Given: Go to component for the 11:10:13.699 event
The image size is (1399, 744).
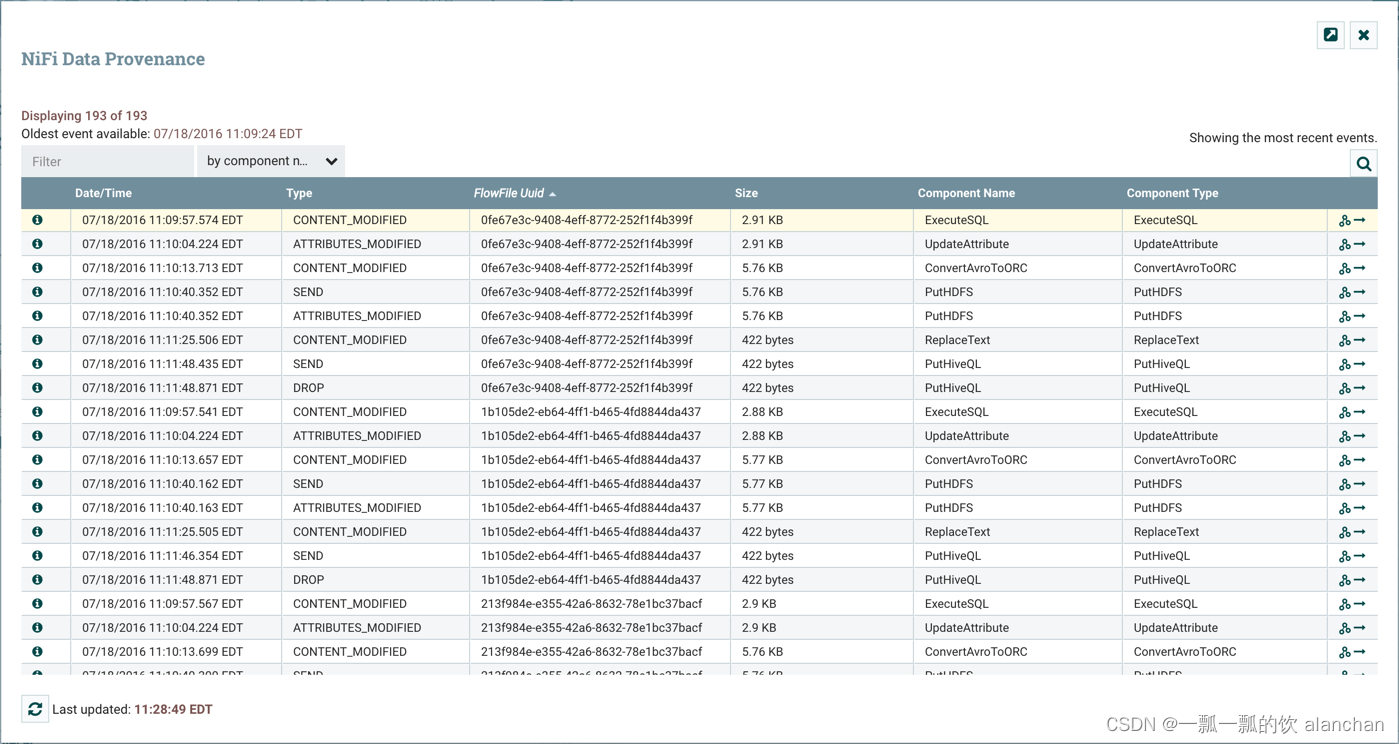Looking at the screenshot, I should [x=1360, y=652].
